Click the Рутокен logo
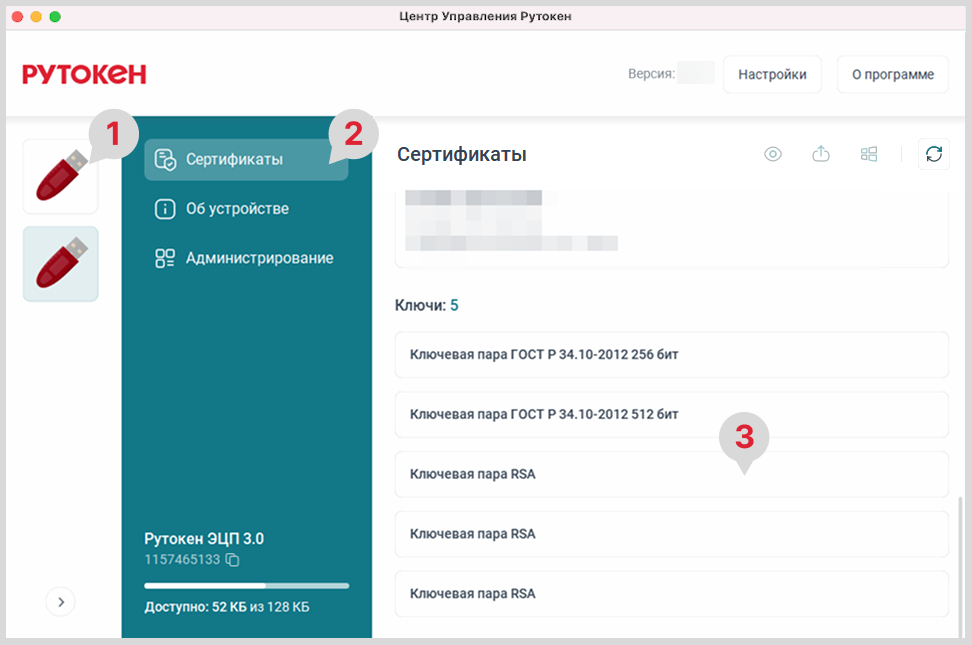Image resolution: width=972 pixels, height=645 pixels. click(x=85, y=74)
